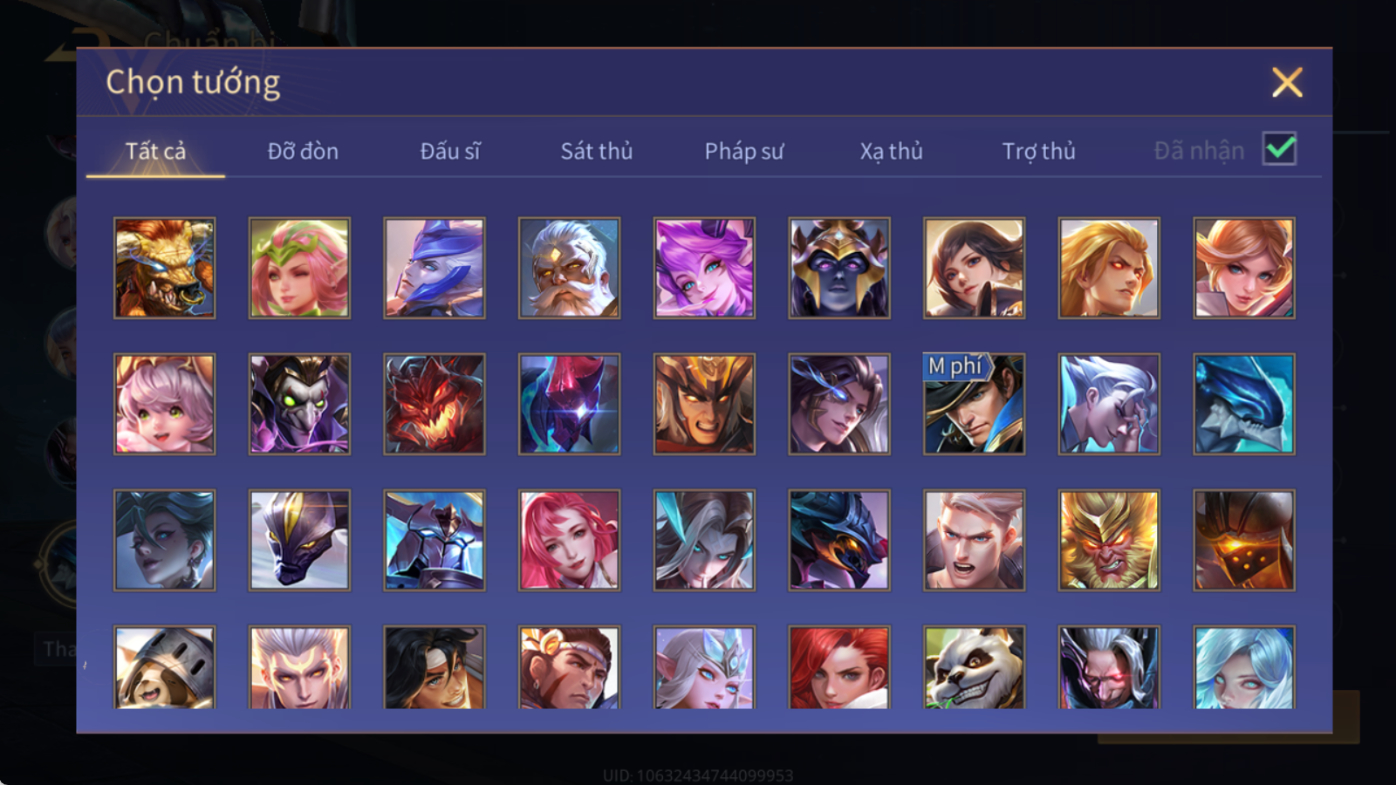Go to the 'Trợ thủ' tab
The width and height of the screenshot is (1396, 785).
(x=1039, y=151)
